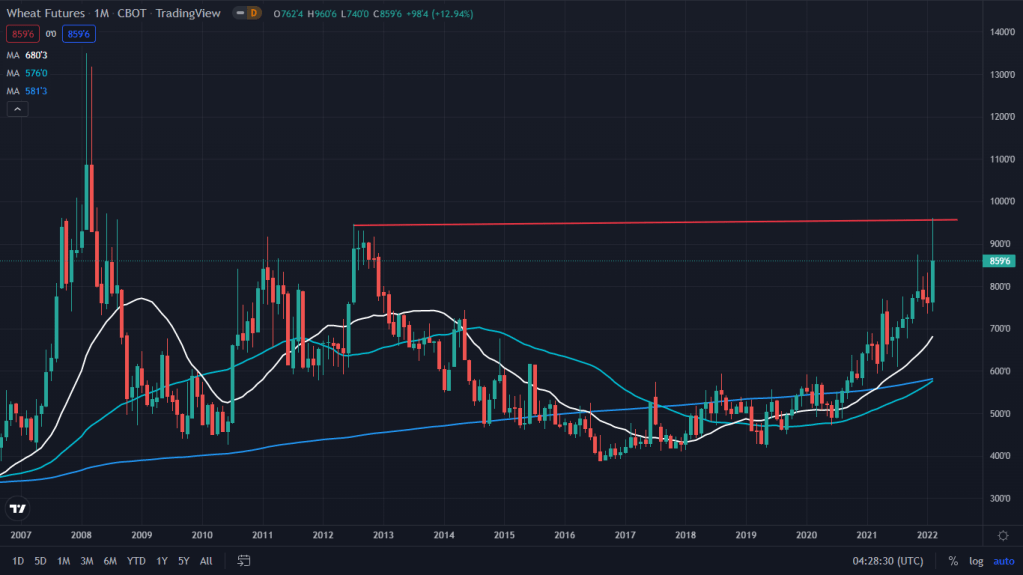Viewport: 1023px width, 575px height.
Task: Show the All time range
Action: click(x=206, y=561)
